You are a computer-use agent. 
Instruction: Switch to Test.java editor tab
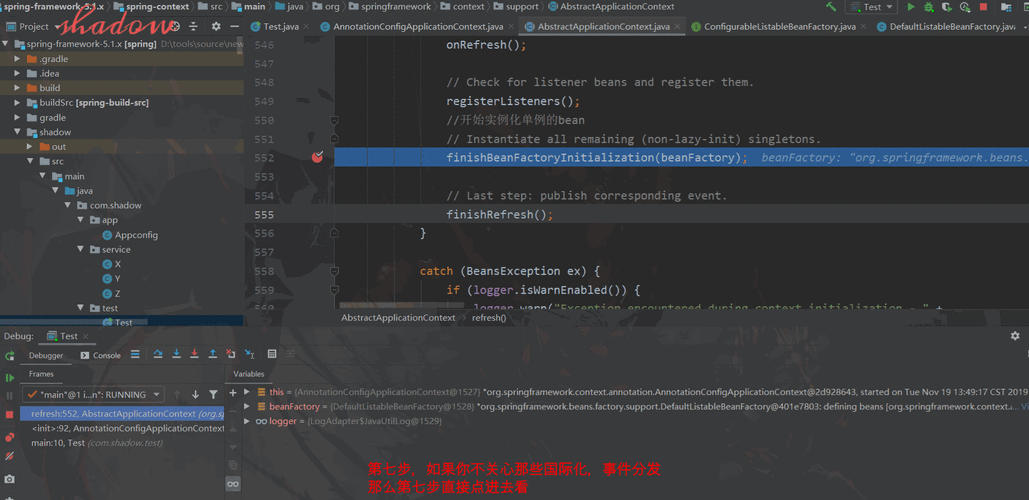[x=281, y=27]
